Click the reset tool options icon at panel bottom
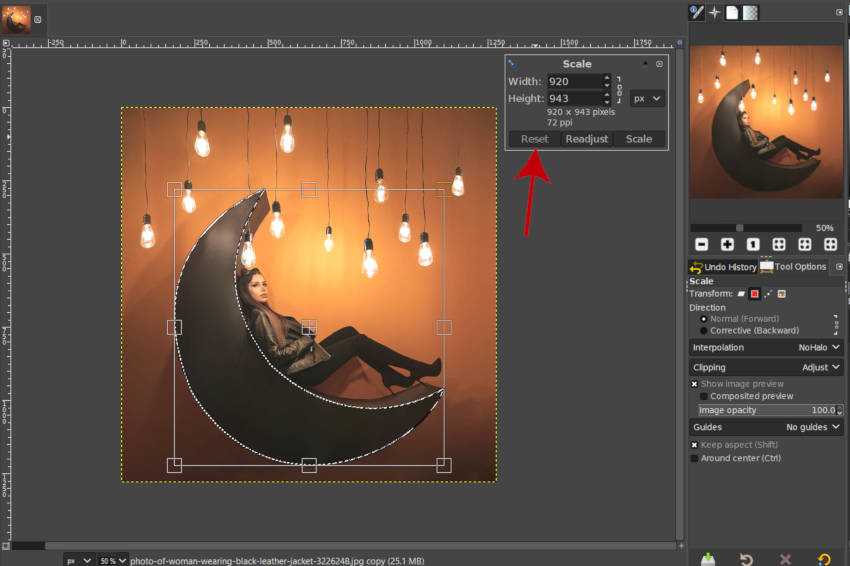The image size is (850, 566). pos(824,559)
